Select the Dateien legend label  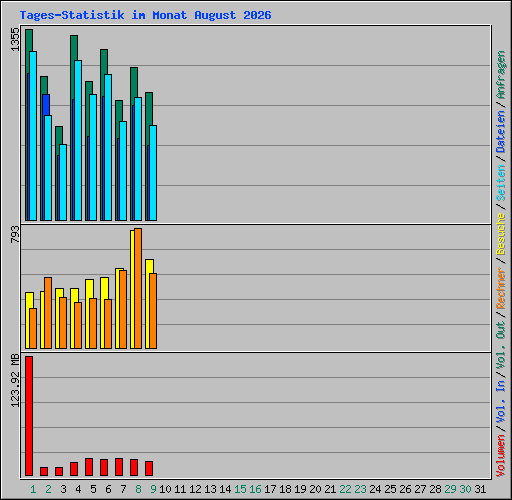(501, 132)
